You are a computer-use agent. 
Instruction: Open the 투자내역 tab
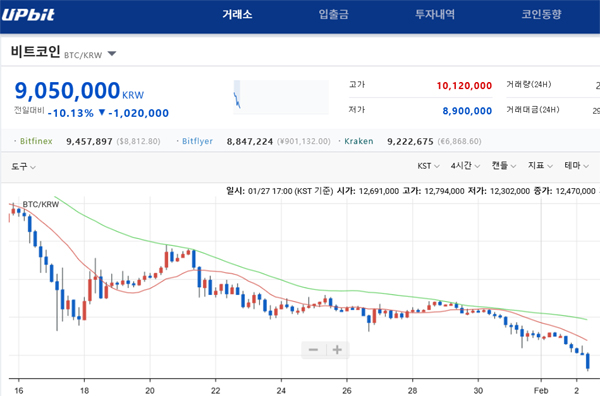coord(435,15)
